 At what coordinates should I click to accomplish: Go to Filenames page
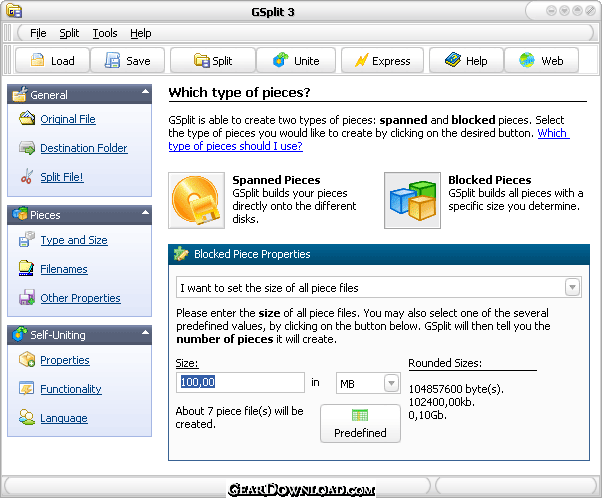point(64,269)
